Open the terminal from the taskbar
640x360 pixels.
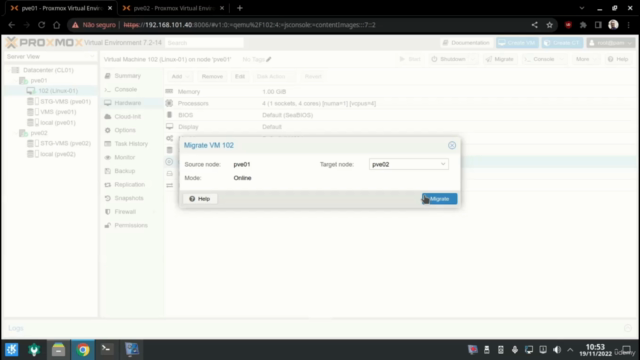[107, 349]
